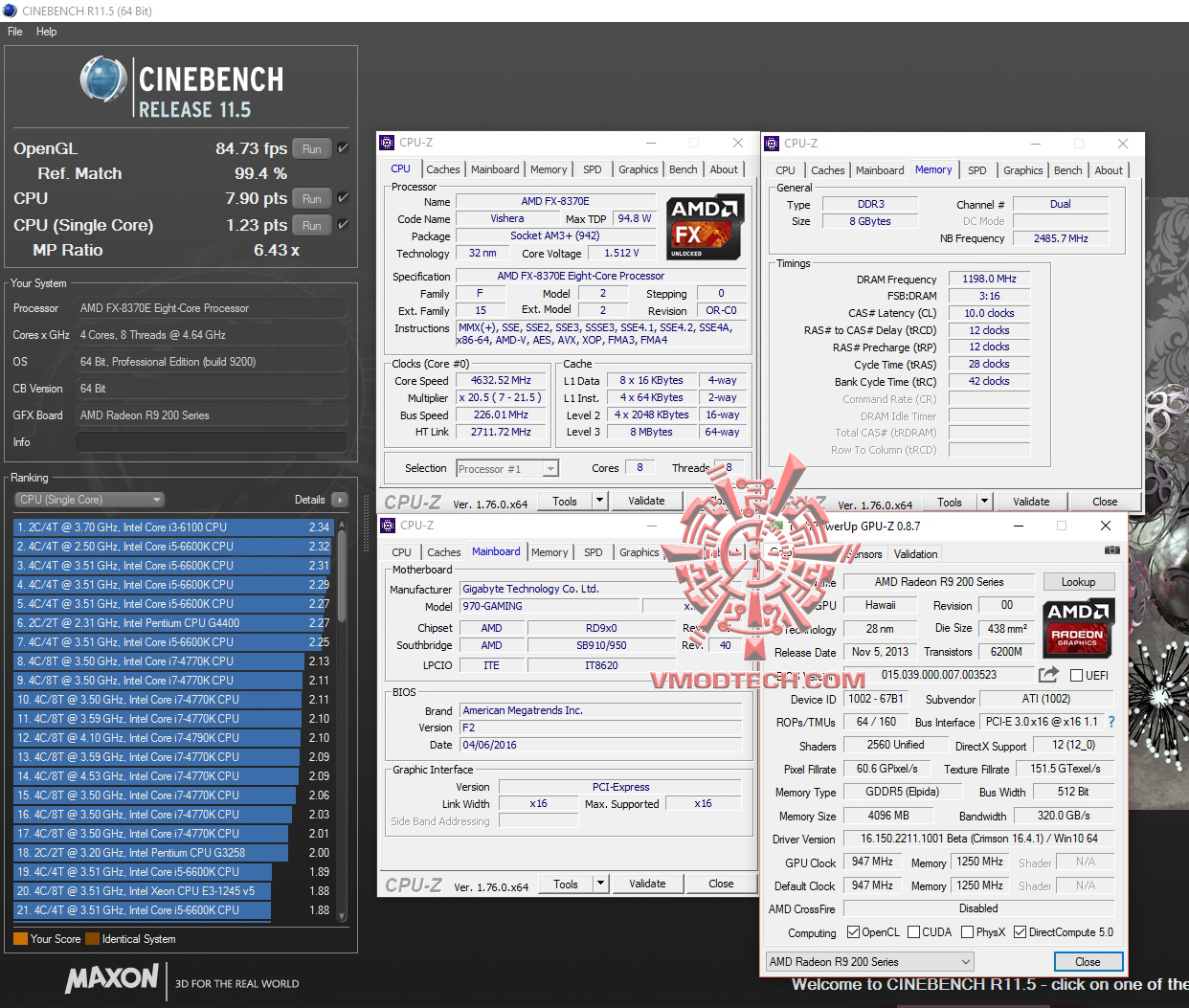The image size is (1189, 1008).
Task: Select ranking row 1 Intel Core i3-6100 CPU
Action: coord(172,527)
